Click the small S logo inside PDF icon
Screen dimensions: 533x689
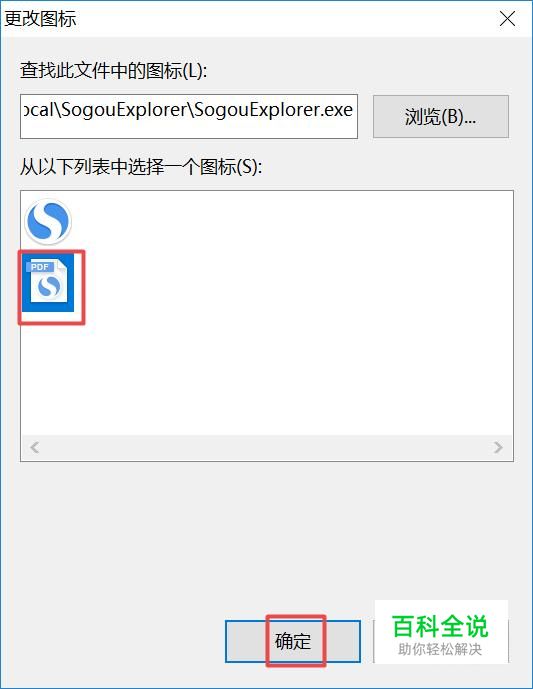pos(49,287)
